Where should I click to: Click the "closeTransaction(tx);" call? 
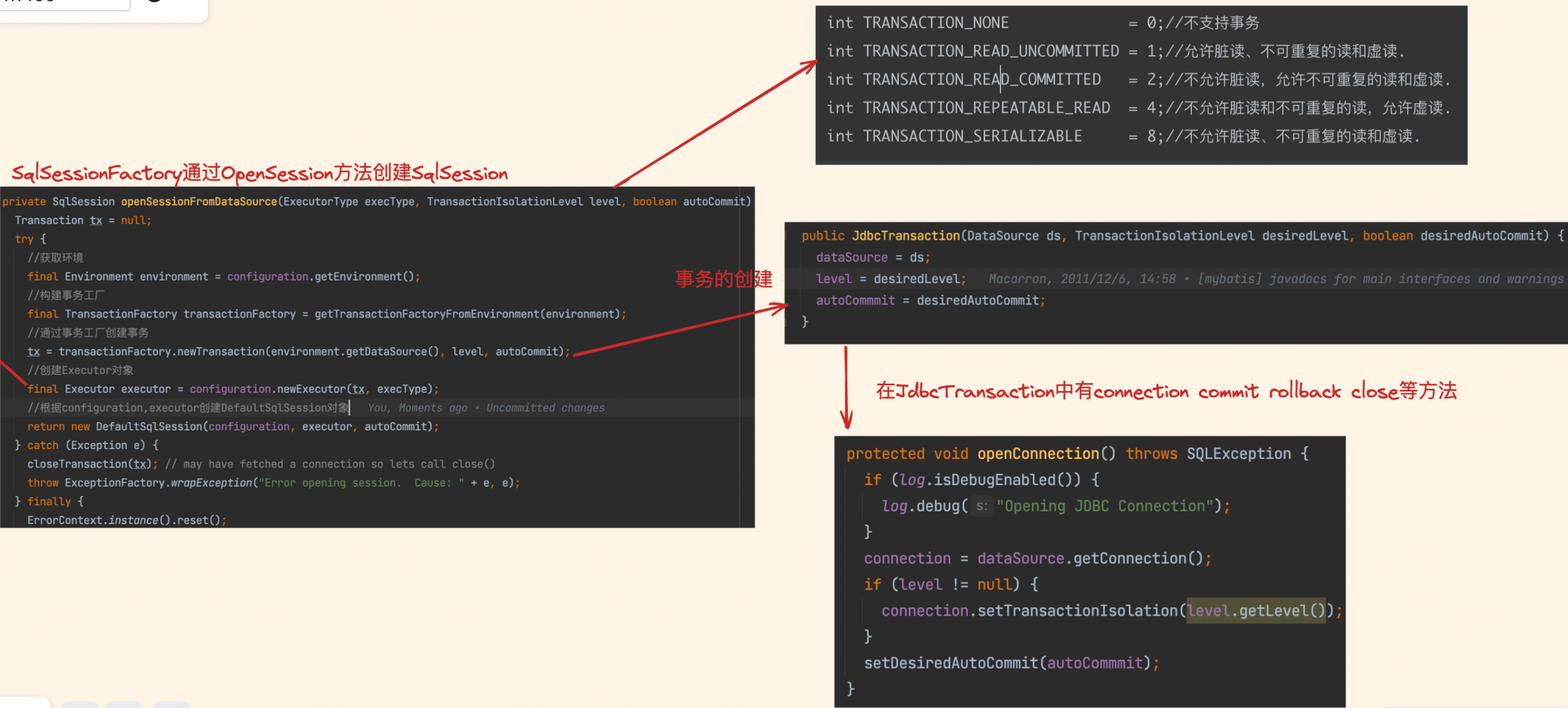93,464
